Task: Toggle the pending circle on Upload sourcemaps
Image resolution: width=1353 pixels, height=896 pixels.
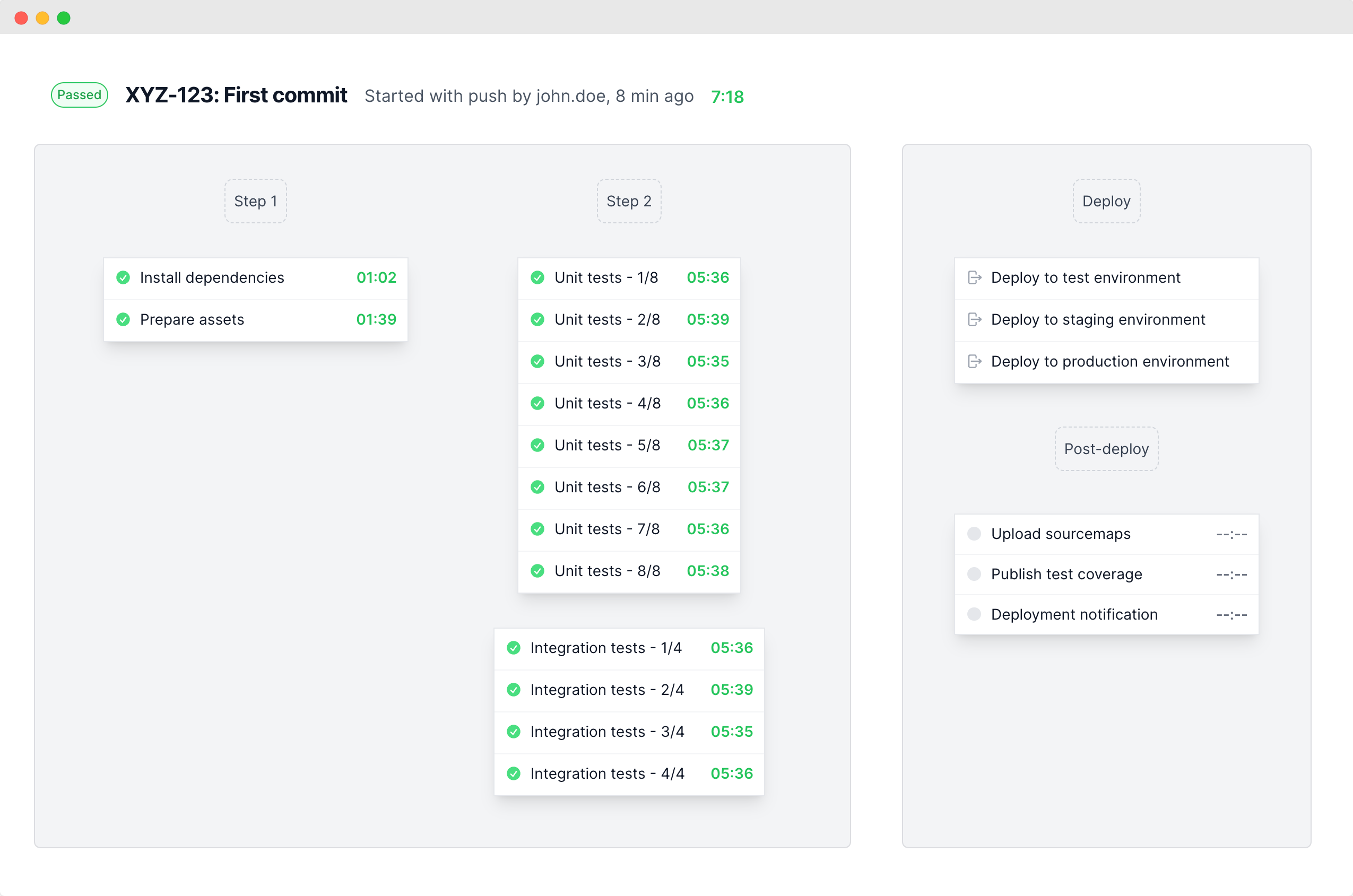Action: pos(974,533)
